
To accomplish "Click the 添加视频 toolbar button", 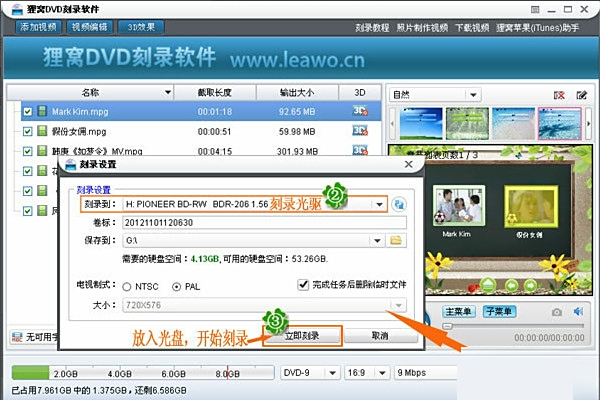I will pos(38,27).
